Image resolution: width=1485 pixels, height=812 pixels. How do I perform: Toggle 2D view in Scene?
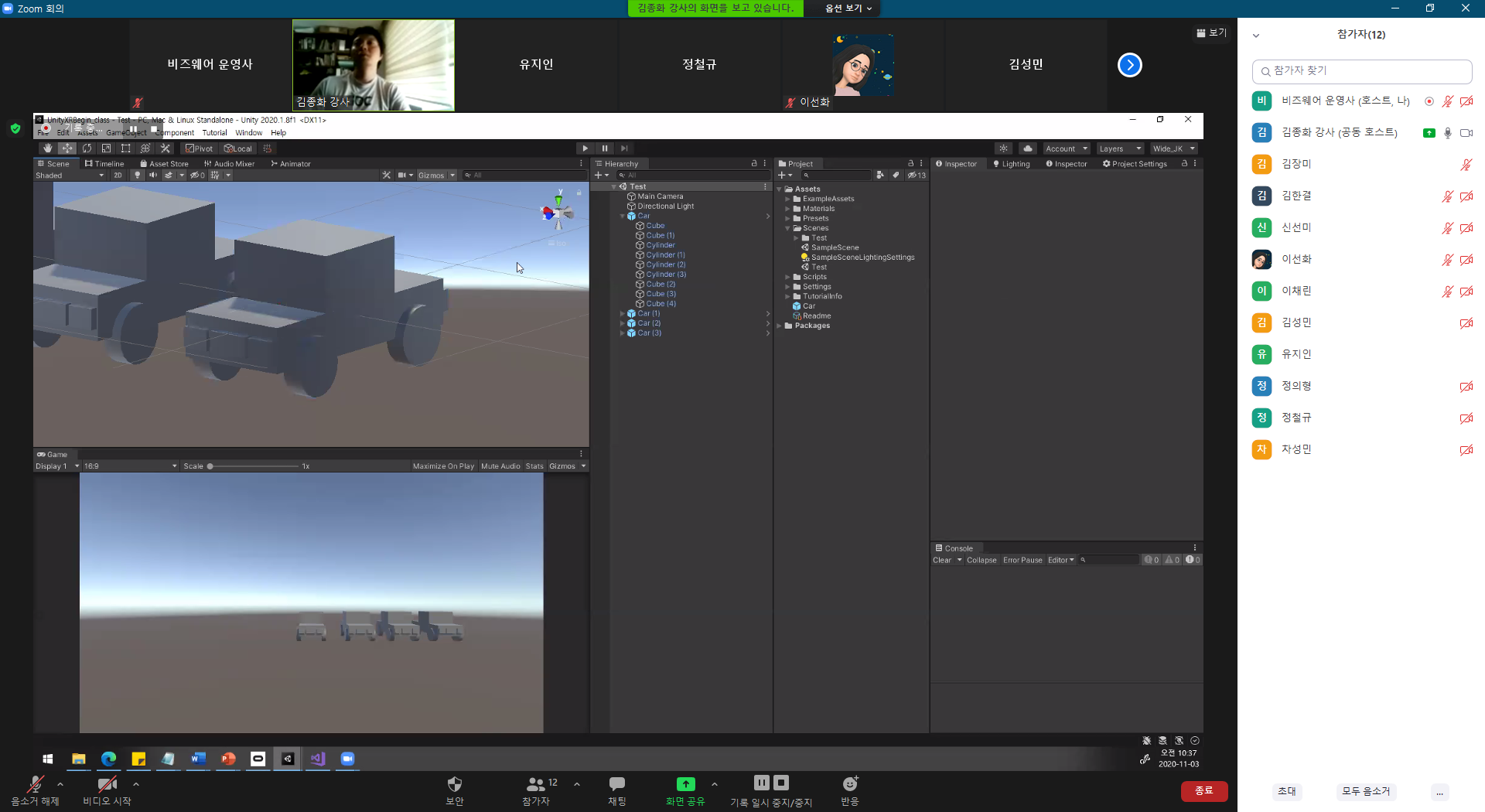coord(118,175)
